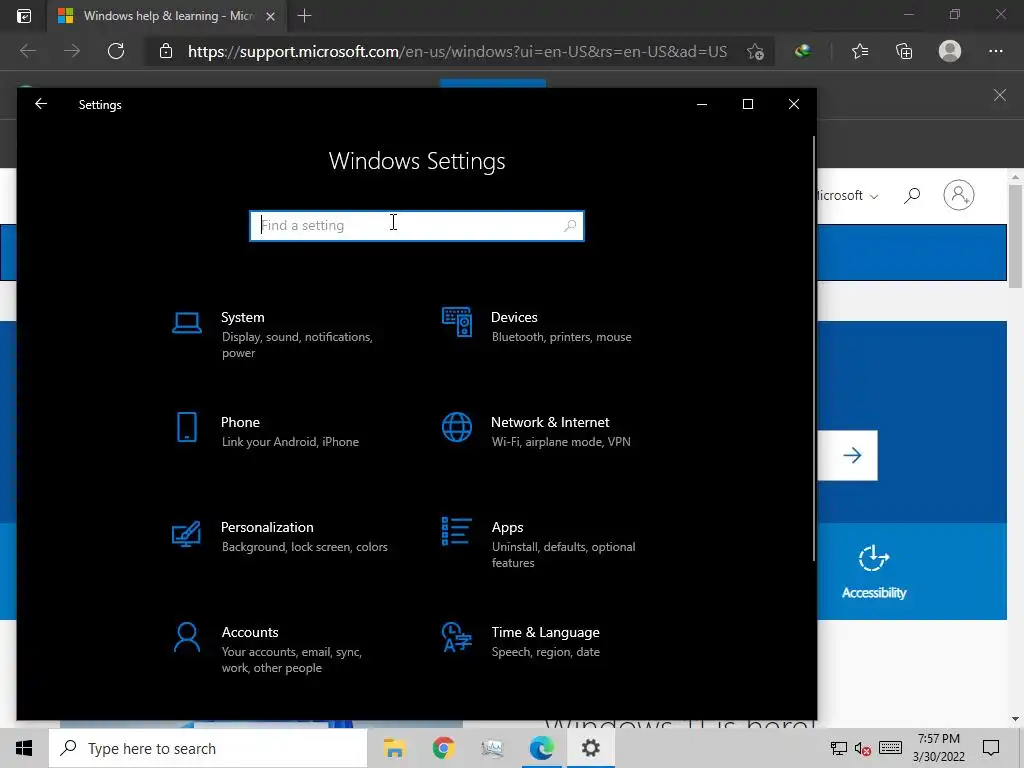Click the magnifier in Find a setting box
Screen dimensions: 1024x768
click(569, 225)
